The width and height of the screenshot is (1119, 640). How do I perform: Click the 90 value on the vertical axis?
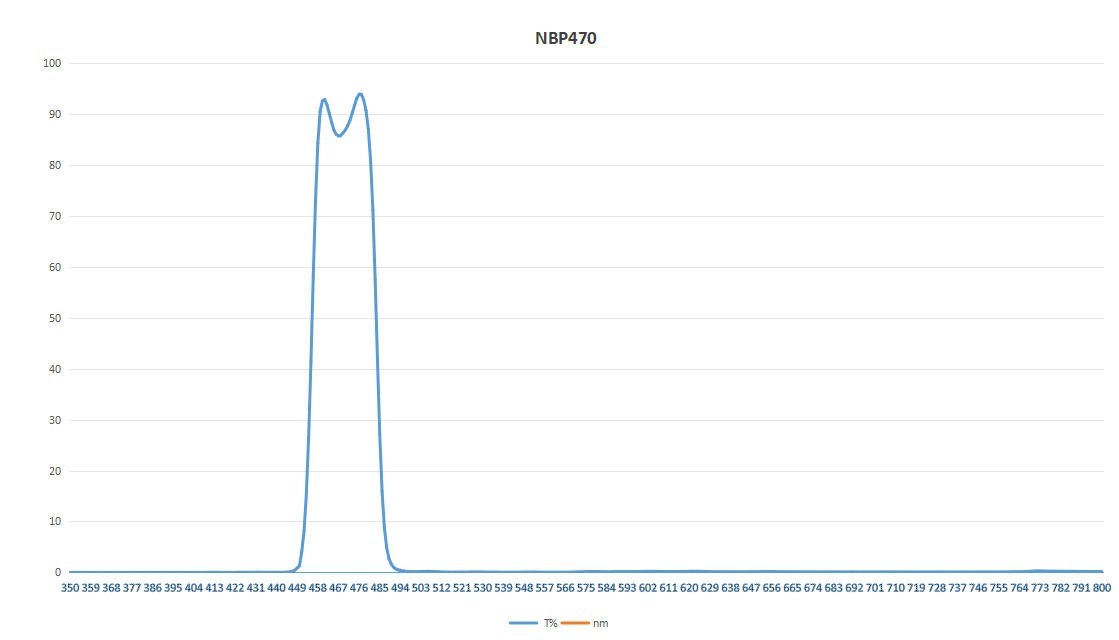pyautogui.click(x=56, y=114)
